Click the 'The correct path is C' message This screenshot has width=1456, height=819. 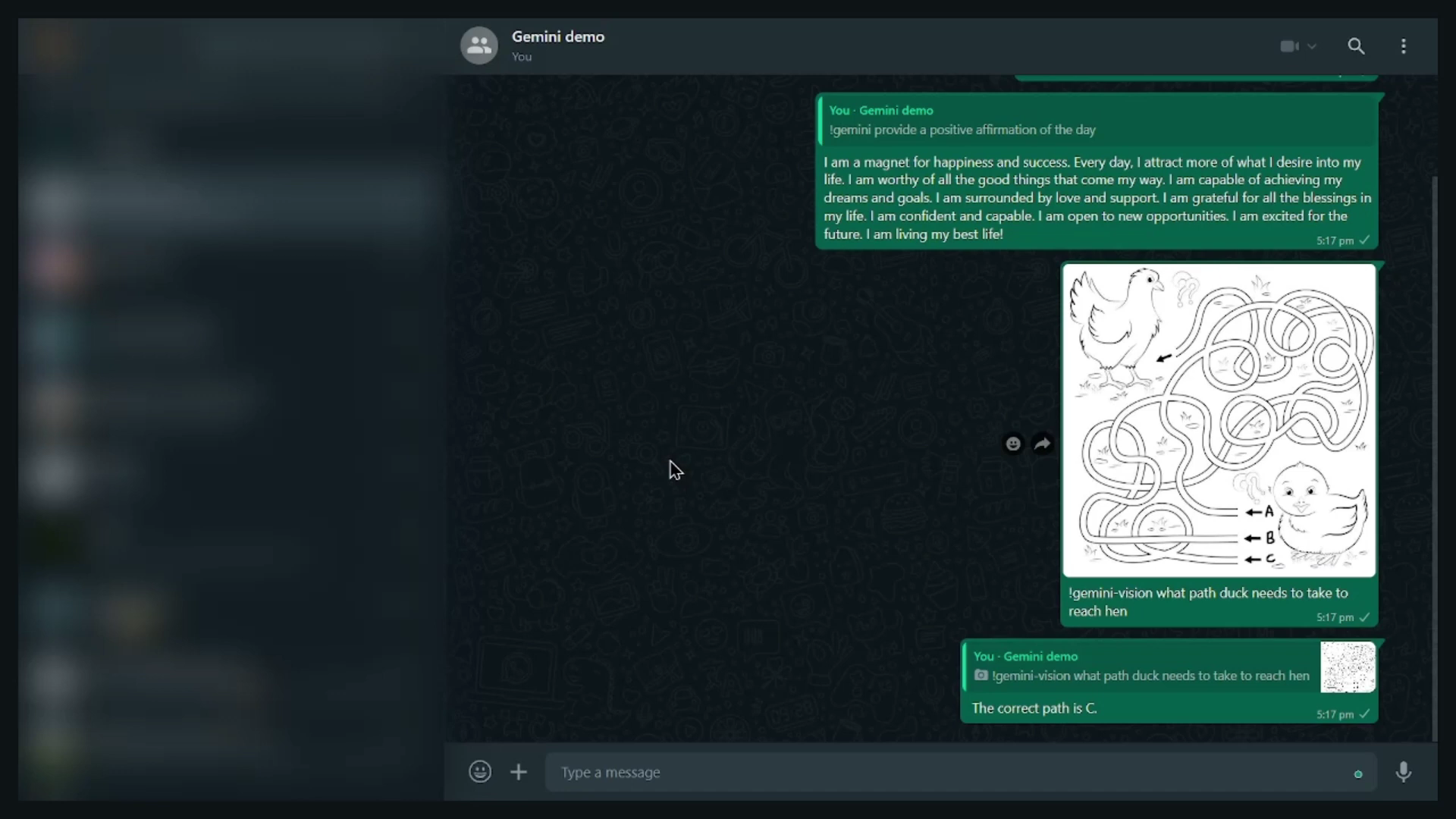click(1034, 708)
